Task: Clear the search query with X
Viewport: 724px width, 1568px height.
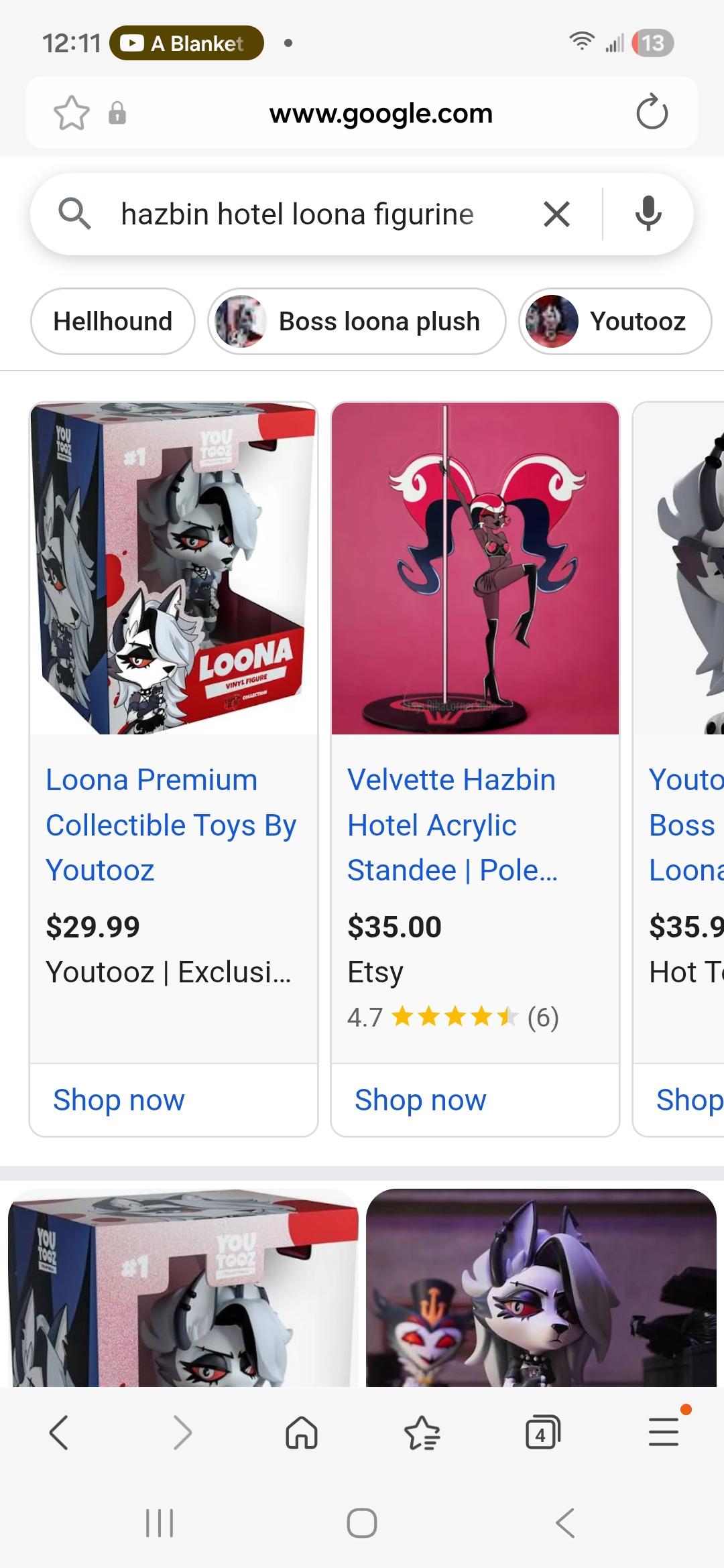Action: (556, 214)
